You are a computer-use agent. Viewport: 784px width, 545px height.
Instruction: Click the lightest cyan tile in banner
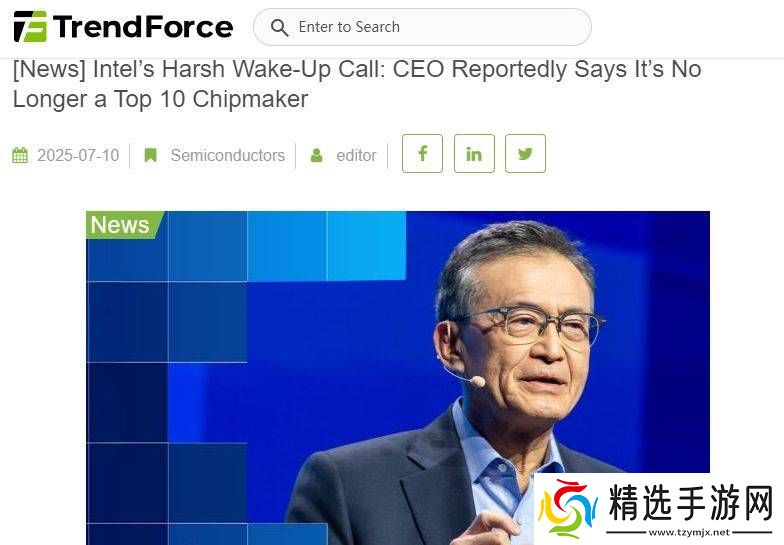[x=366, y=246]
